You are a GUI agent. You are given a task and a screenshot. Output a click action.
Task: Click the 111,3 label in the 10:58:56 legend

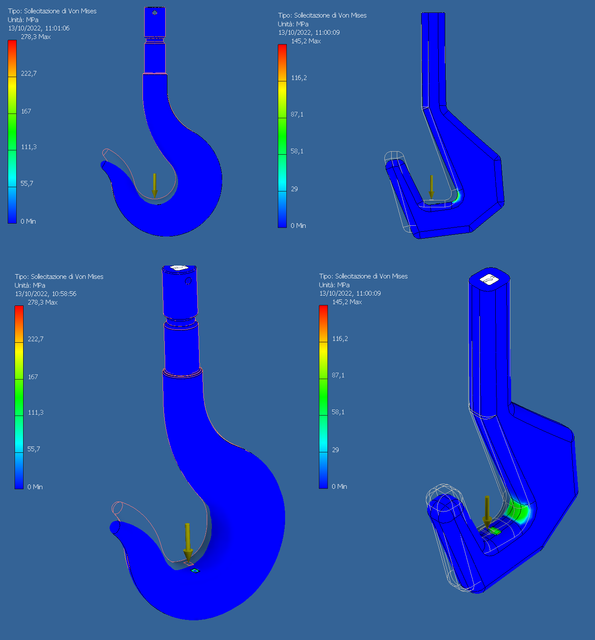pos(36,413)
